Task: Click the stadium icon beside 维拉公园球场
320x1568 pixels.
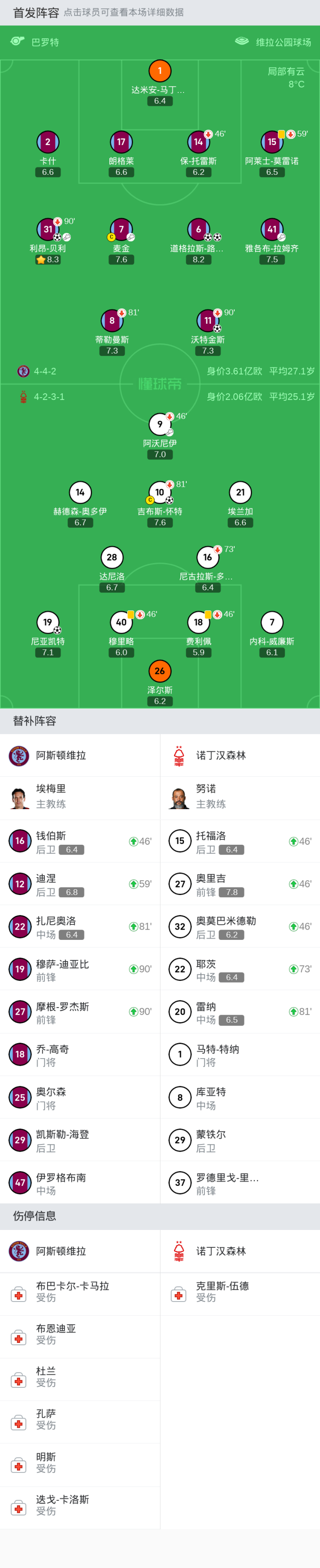Action: click(x=241, y=41)
